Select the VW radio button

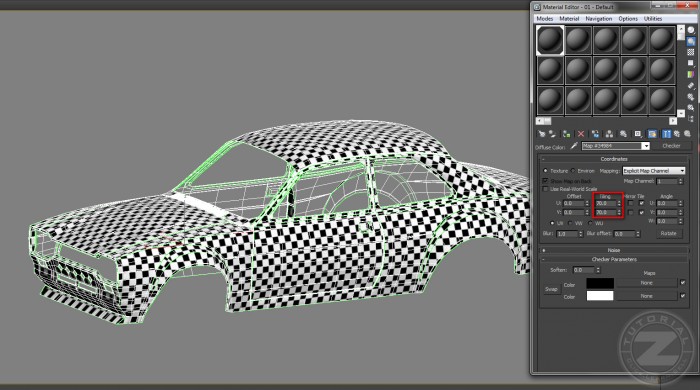tap(570, 223)
